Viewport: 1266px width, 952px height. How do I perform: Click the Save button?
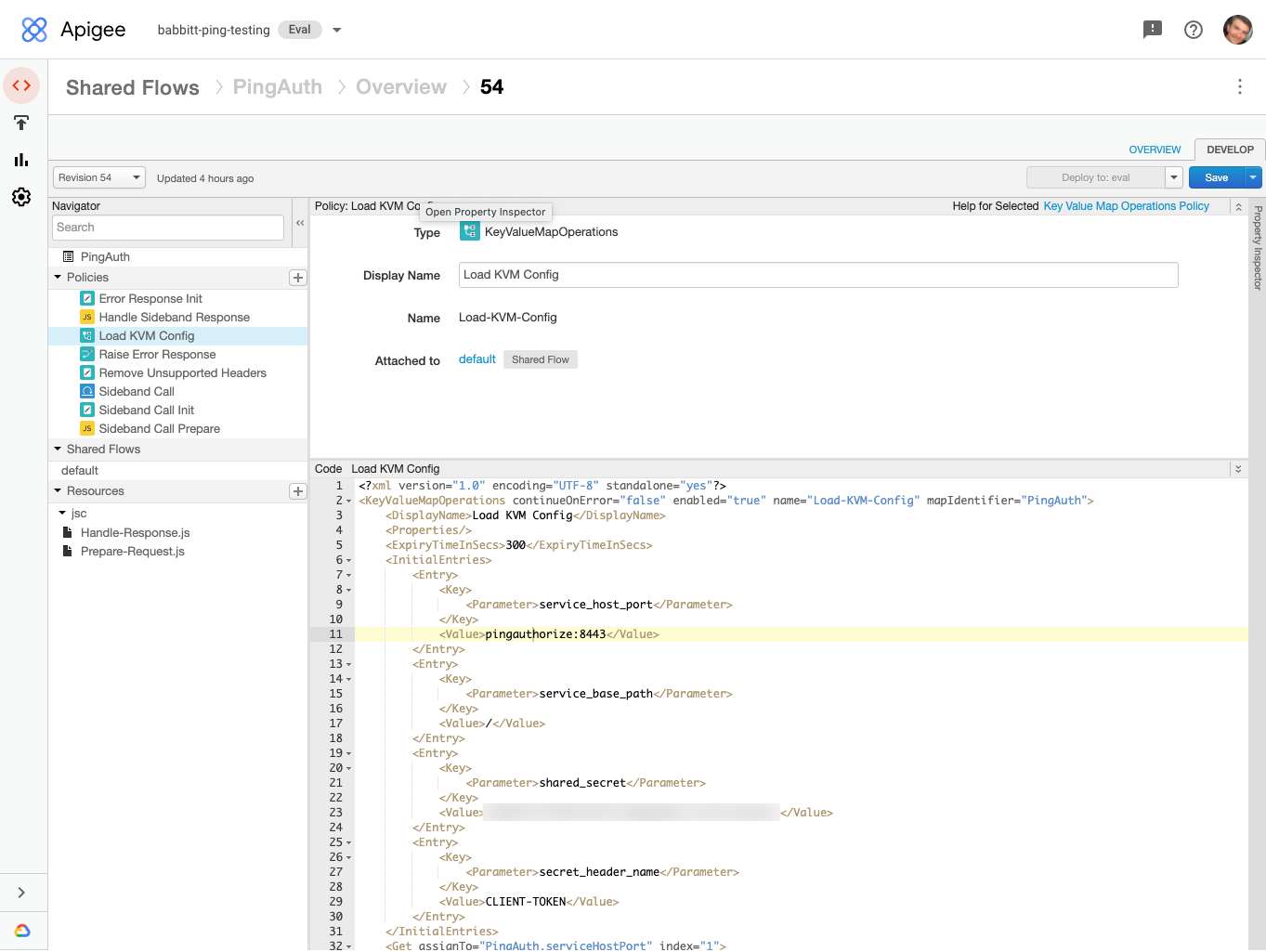[1216, 176]
